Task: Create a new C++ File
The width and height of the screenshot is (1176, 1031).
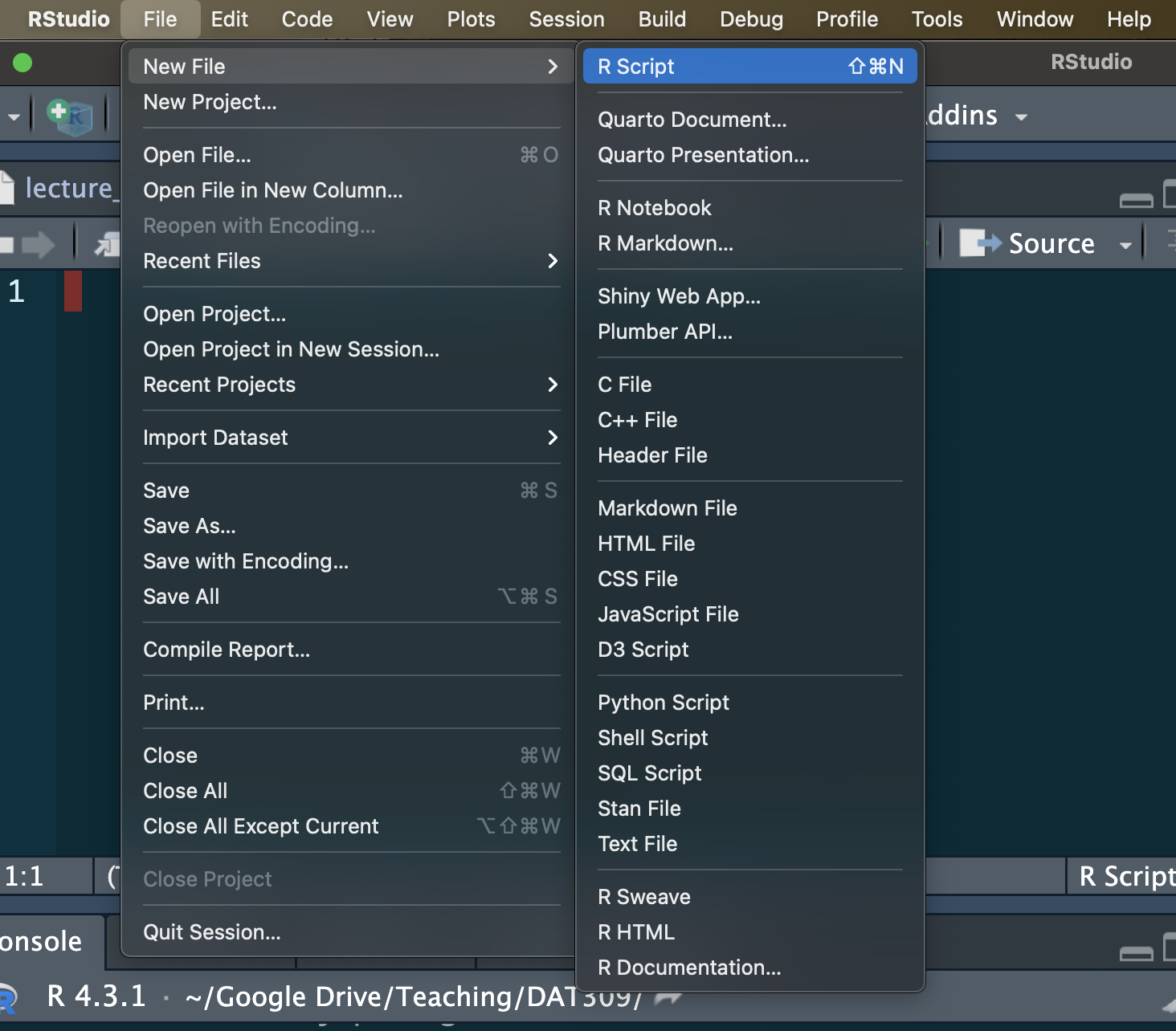Action: 750,419
